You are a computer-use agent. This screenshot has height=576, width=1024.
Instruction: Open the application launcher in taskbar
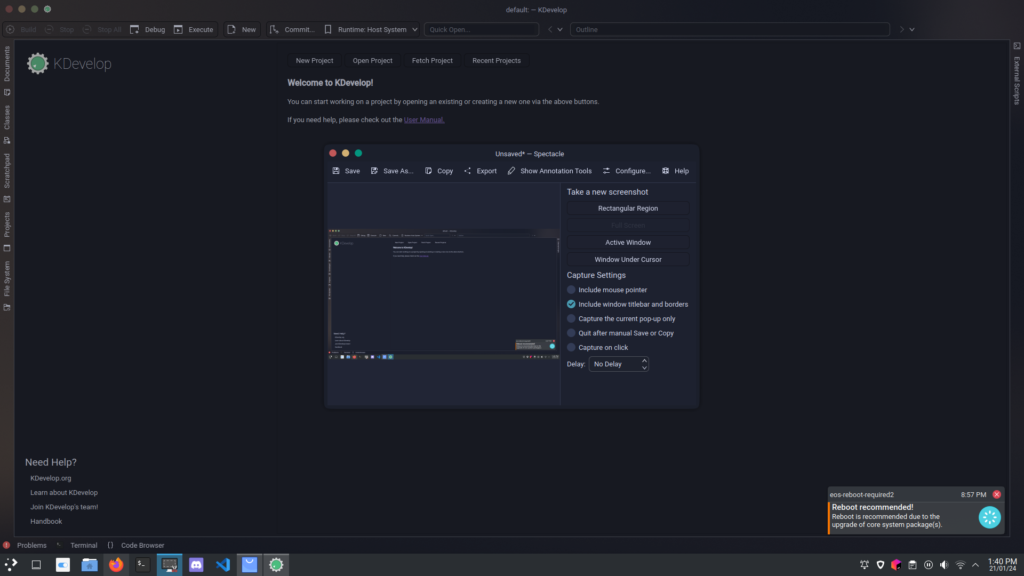coord(11,564)
